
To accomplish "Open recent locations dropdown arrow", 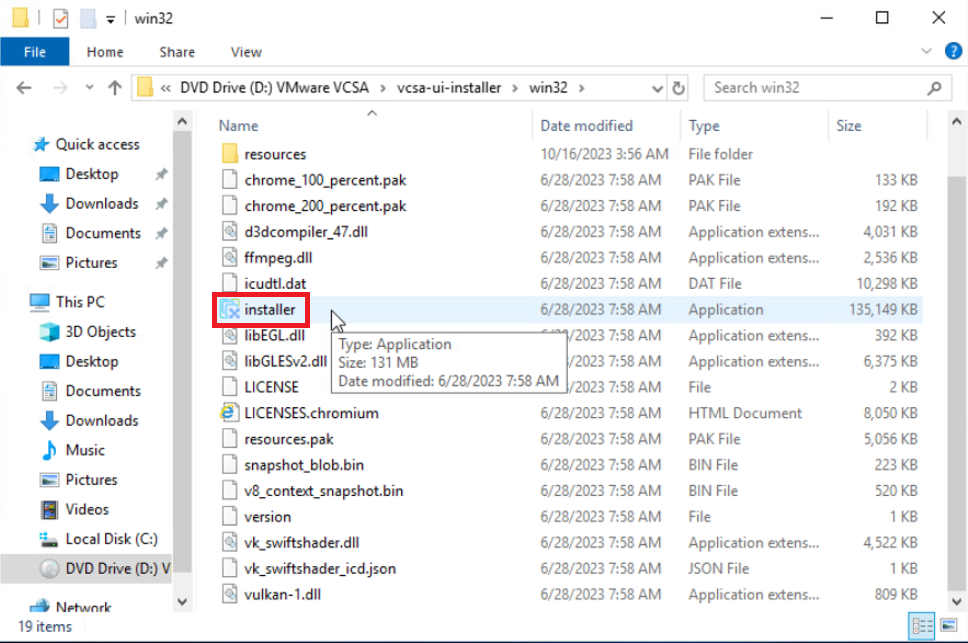I will click(x=87, y=88).
